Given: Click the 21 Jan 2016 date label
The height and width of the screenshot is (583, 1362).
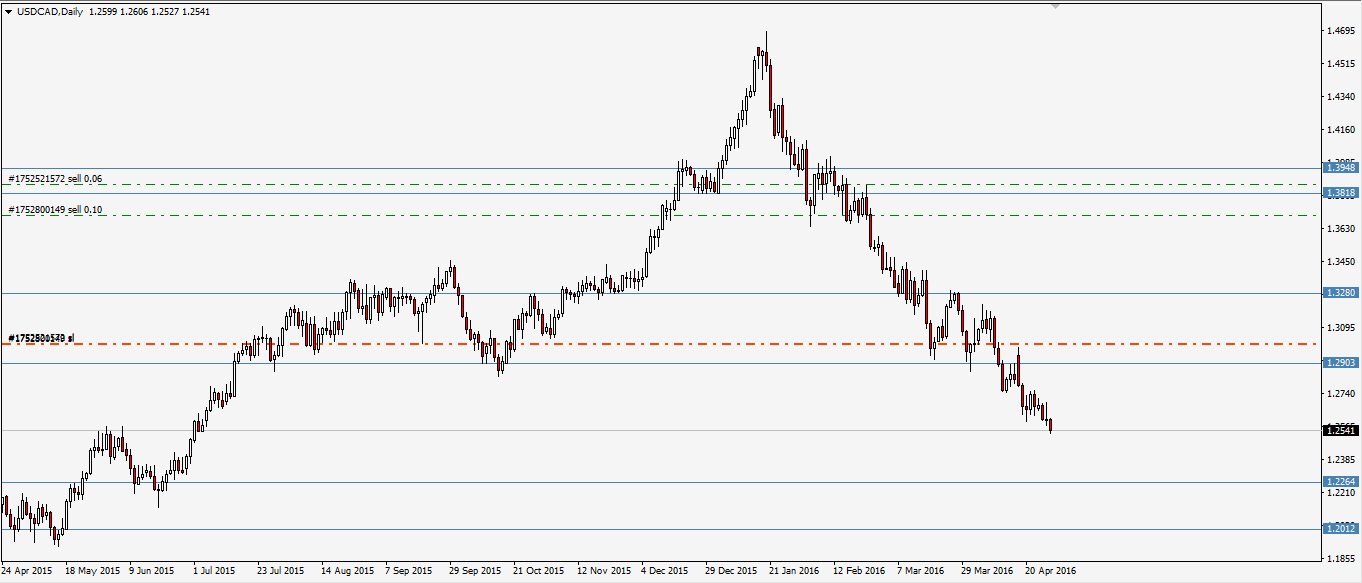Looking at the screenshot, I should (x=794, y=571).
